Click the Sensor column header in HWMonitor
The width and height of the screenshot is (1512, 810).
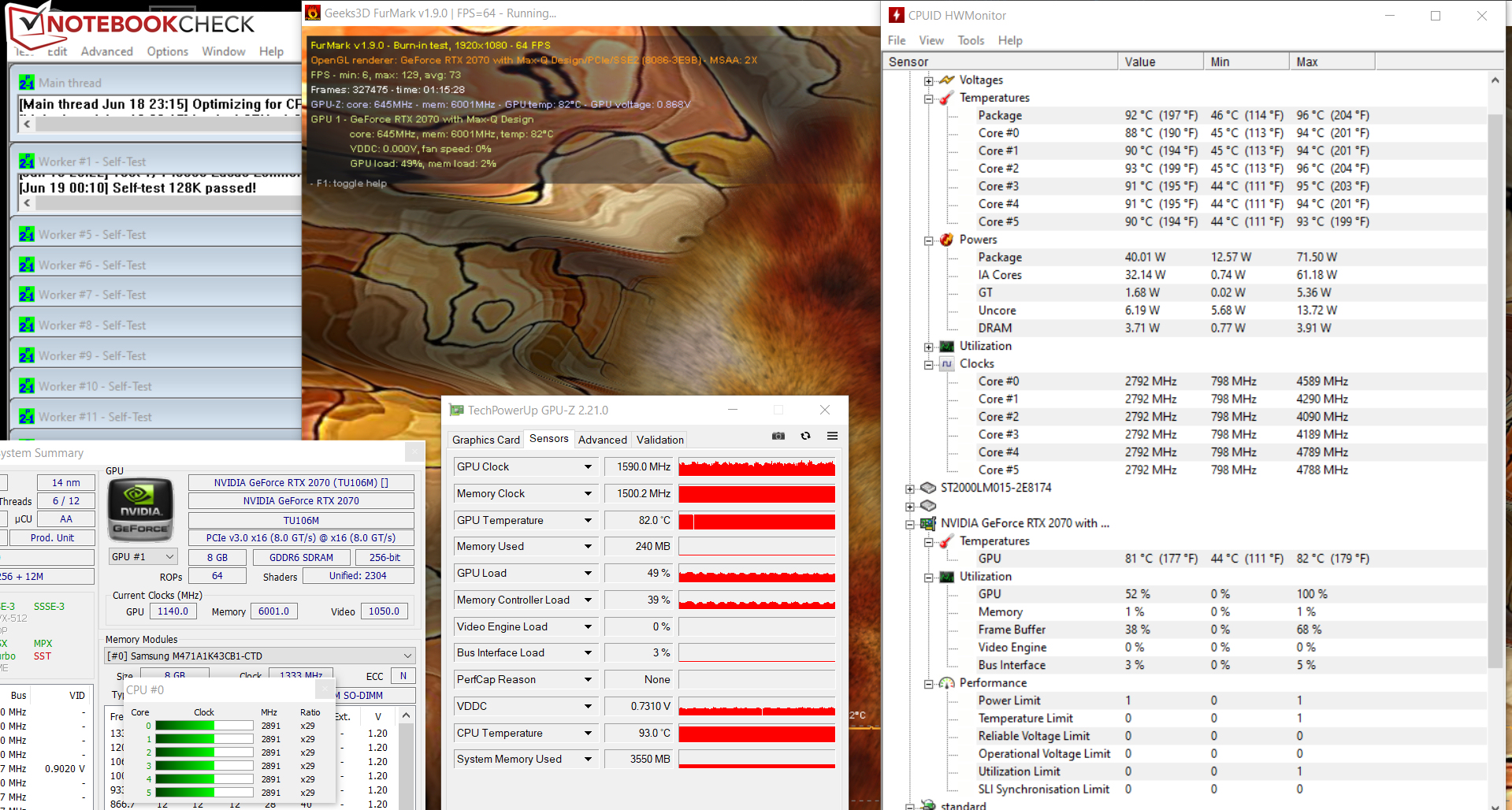click(x=1000, y=61)
